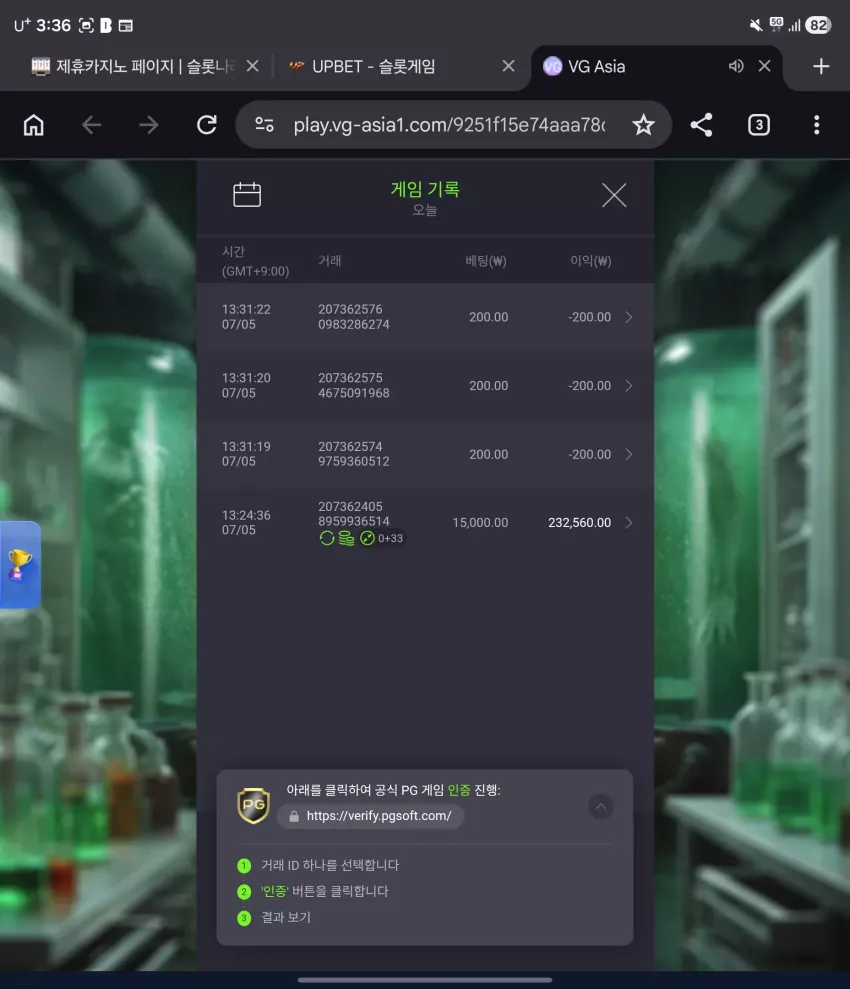Image resolution: width=850 pixels, height=989 pixels.
Task: Open the calendar date picker icon
Action: [247, 195]
